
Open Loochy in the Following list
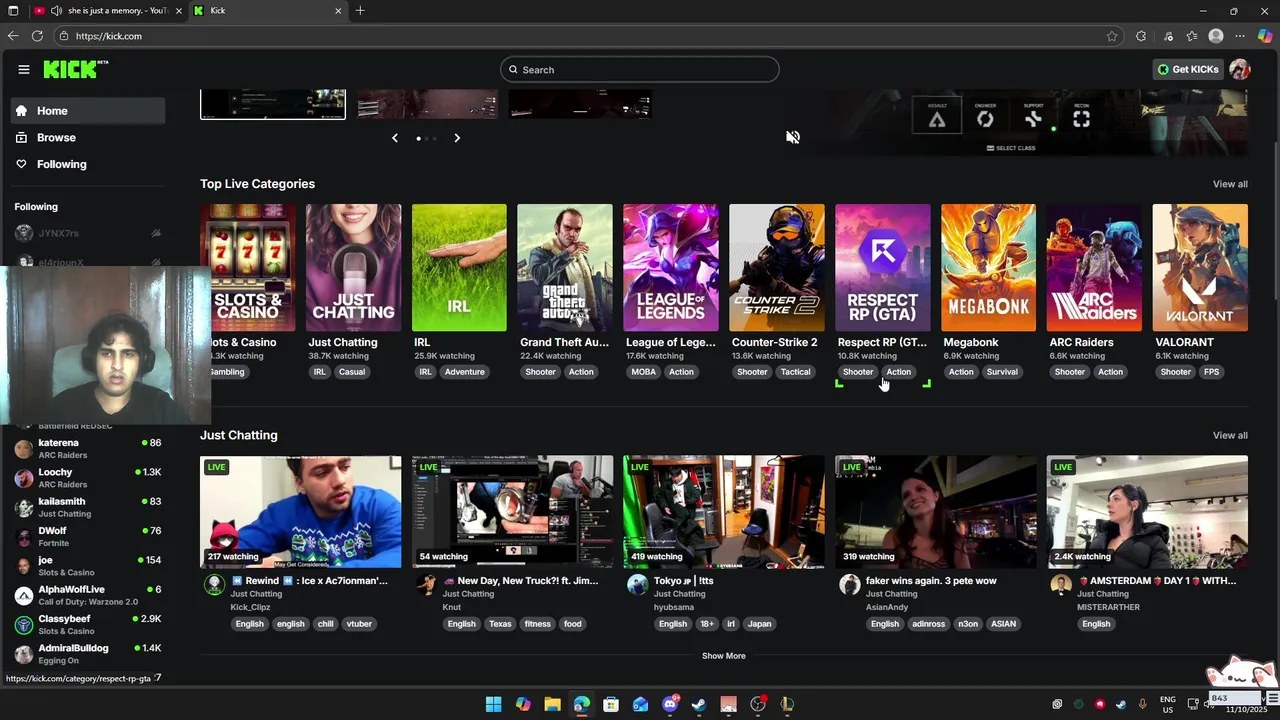point(87,478)
